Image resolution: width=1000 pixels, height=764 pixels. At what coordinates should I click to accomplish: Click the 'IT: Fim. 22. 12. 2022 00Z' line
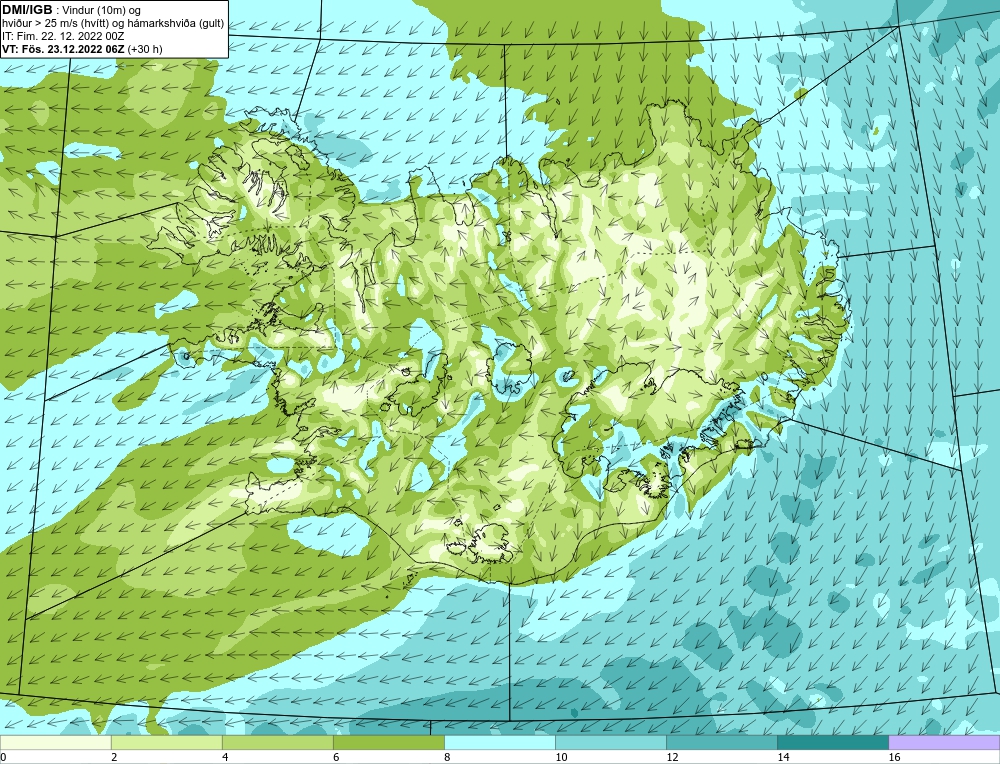(62, 36)
